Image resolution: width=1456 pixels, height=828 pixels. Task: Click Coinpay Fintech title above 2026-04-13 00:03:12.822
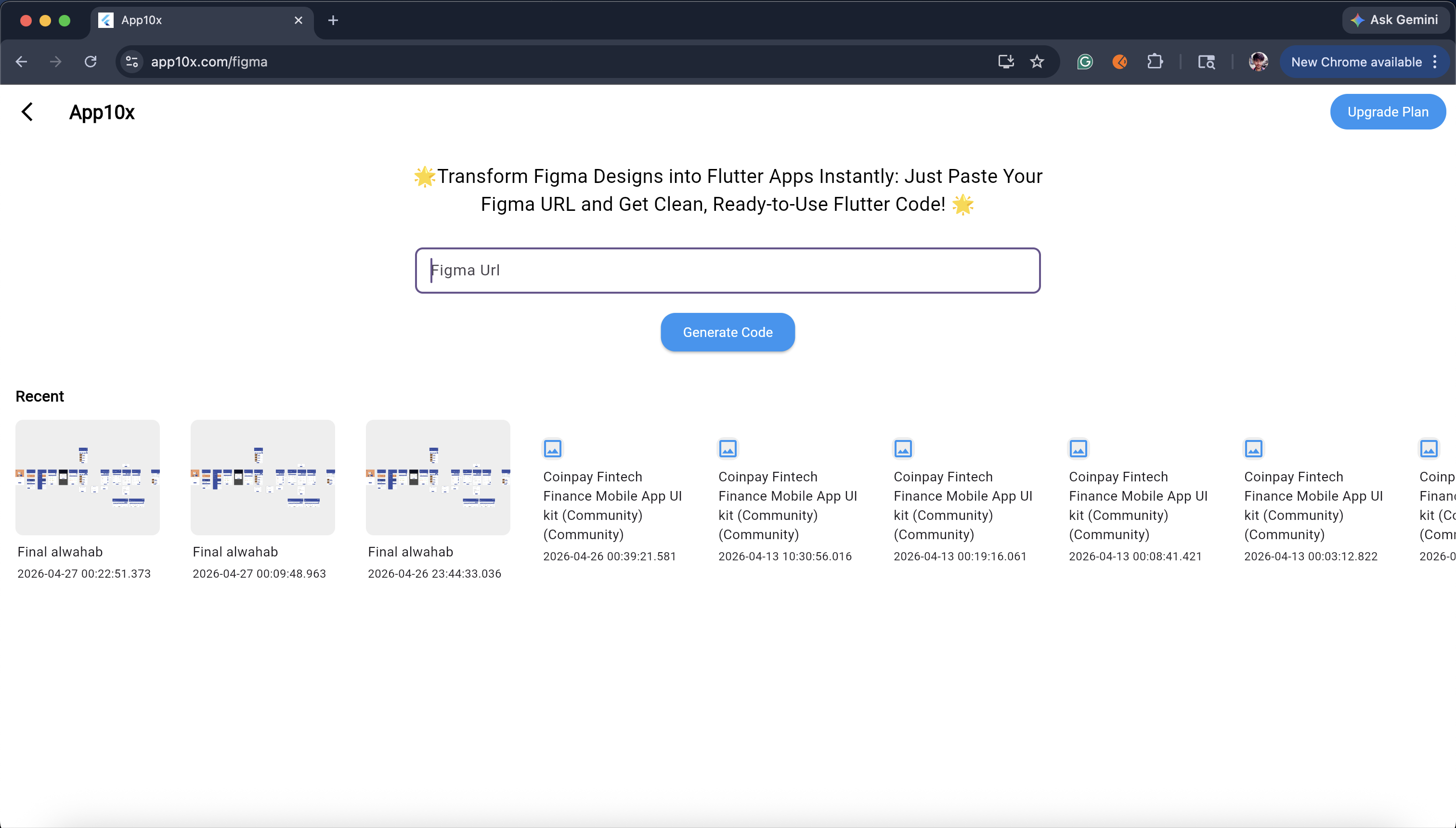[1313, 505]
